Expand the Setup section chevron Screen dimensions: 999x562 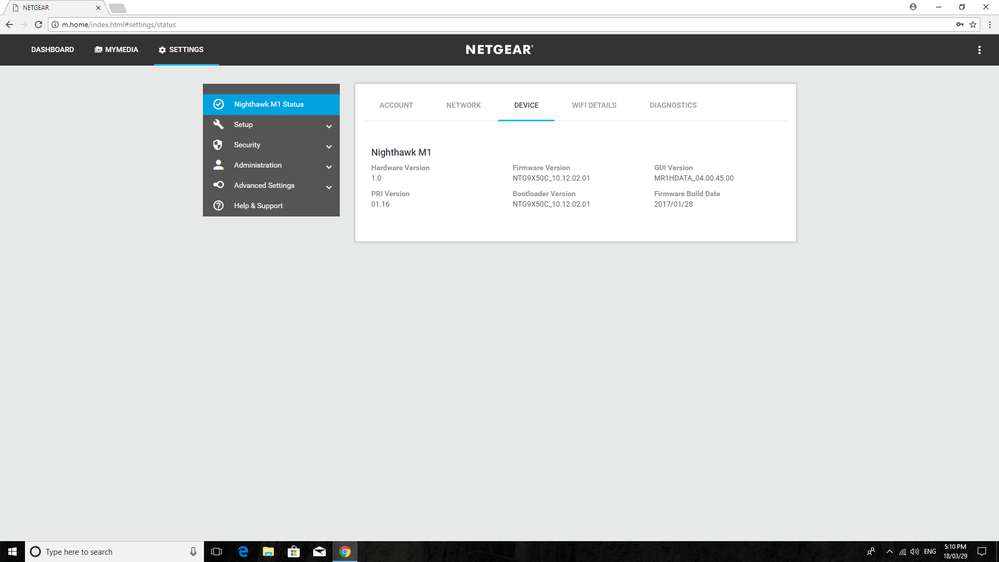328,126
